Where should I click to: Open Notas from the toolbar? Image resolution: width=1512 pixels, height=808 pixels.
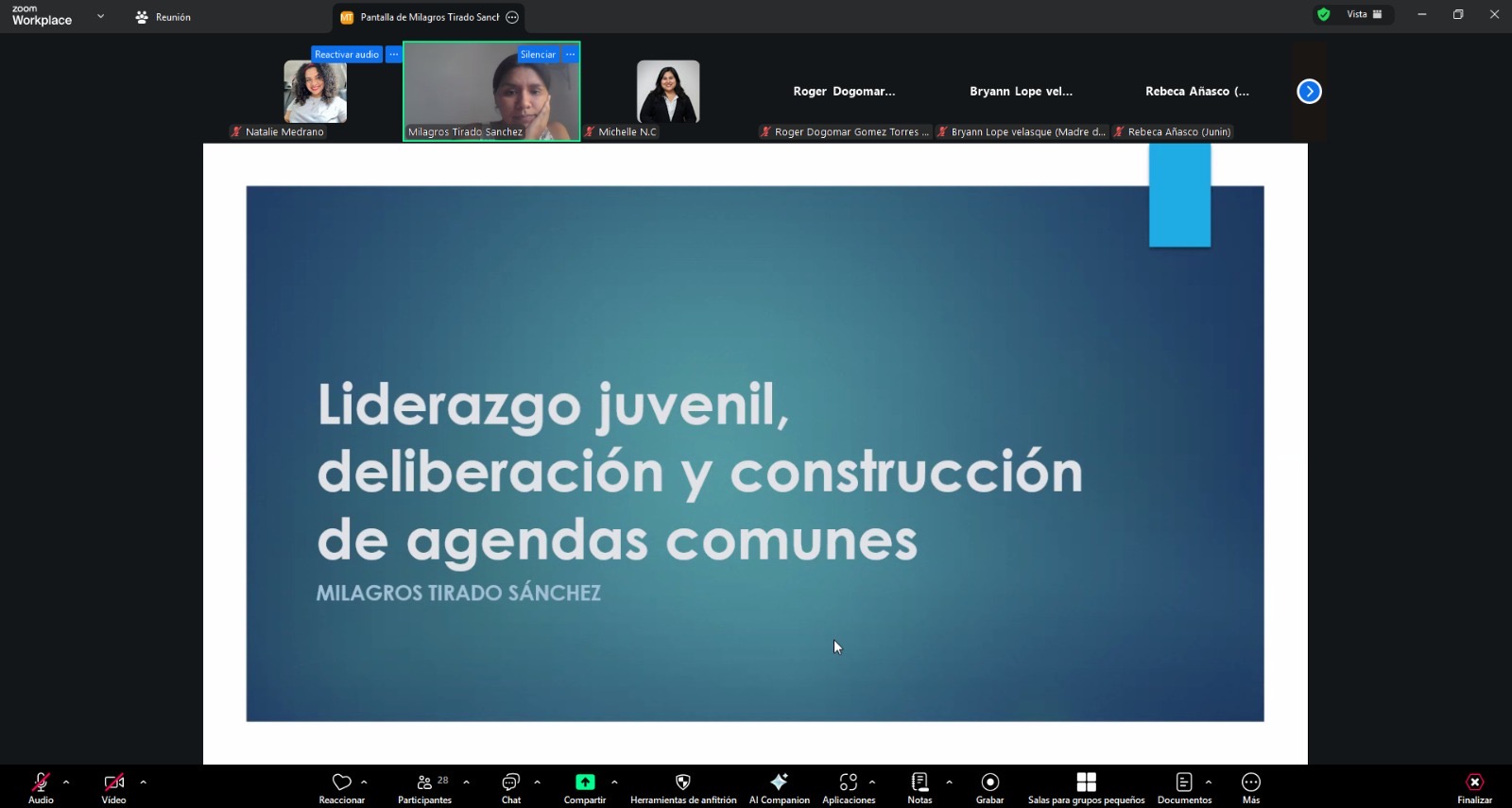pyautogui.click(x=919, y=782)
